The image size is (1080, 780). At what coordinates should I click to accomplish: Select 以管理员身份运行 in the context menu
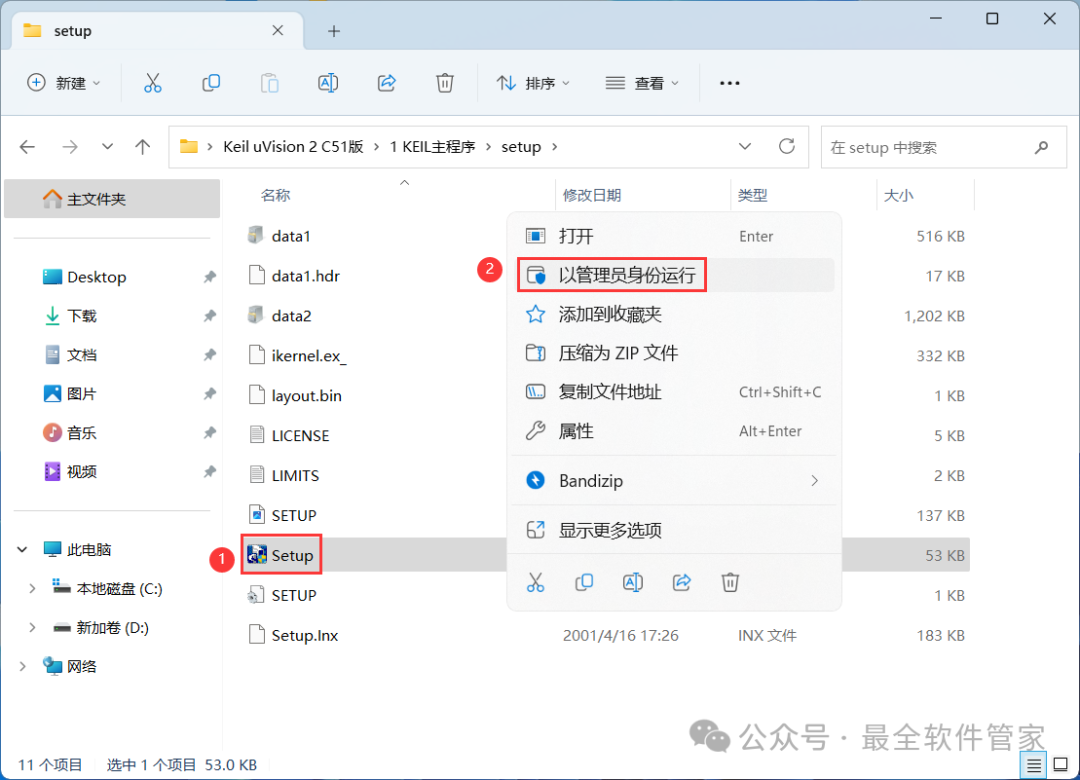click(612, 274)
